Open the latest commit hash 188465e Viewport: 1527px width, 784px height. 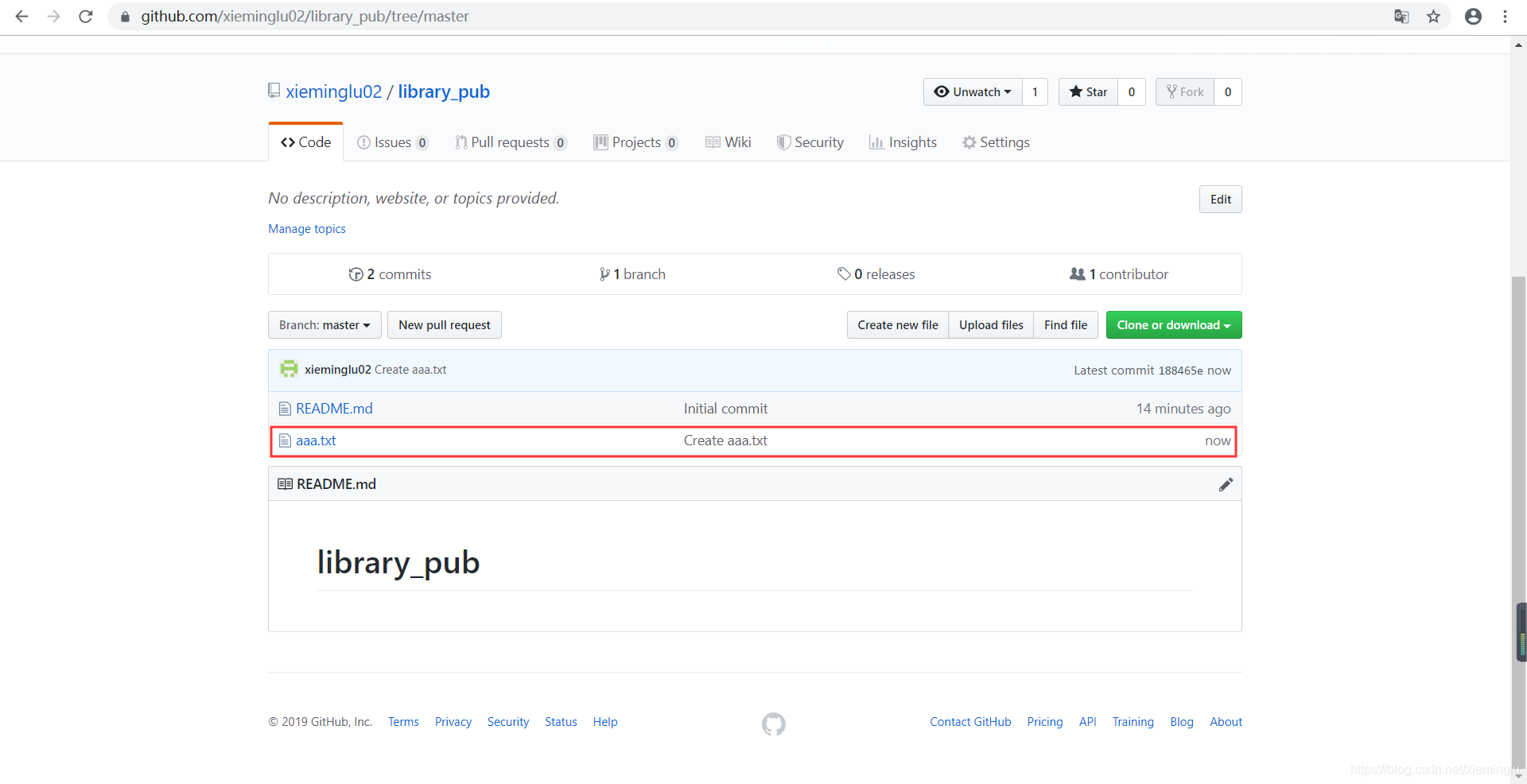click(1180, 371)
